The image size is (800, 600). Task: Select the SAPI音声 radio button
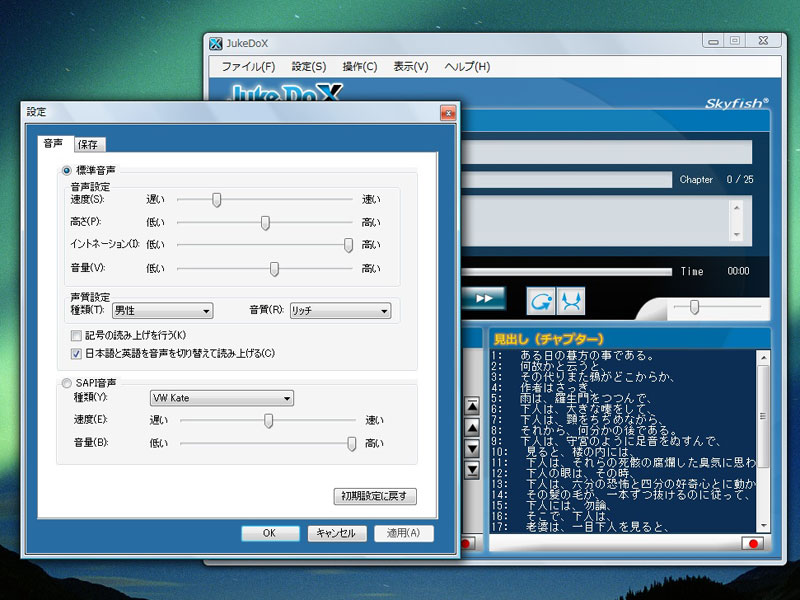point(66,383)
